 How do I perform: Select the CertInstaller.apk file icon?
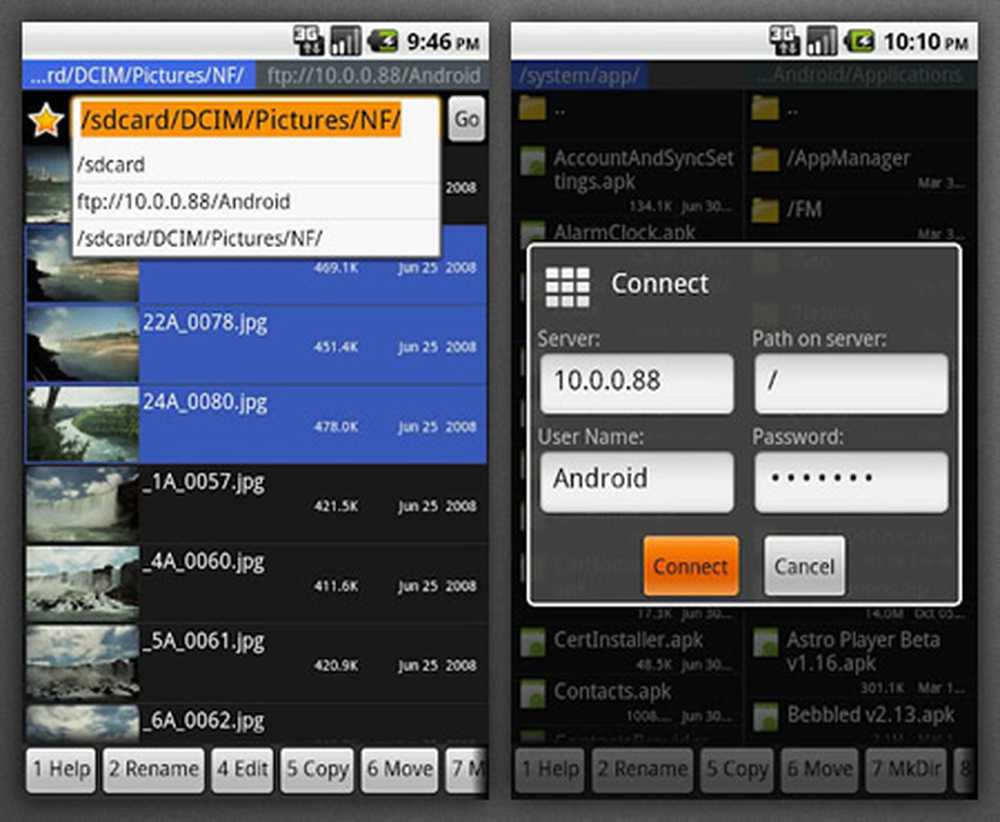click(538, 640)
